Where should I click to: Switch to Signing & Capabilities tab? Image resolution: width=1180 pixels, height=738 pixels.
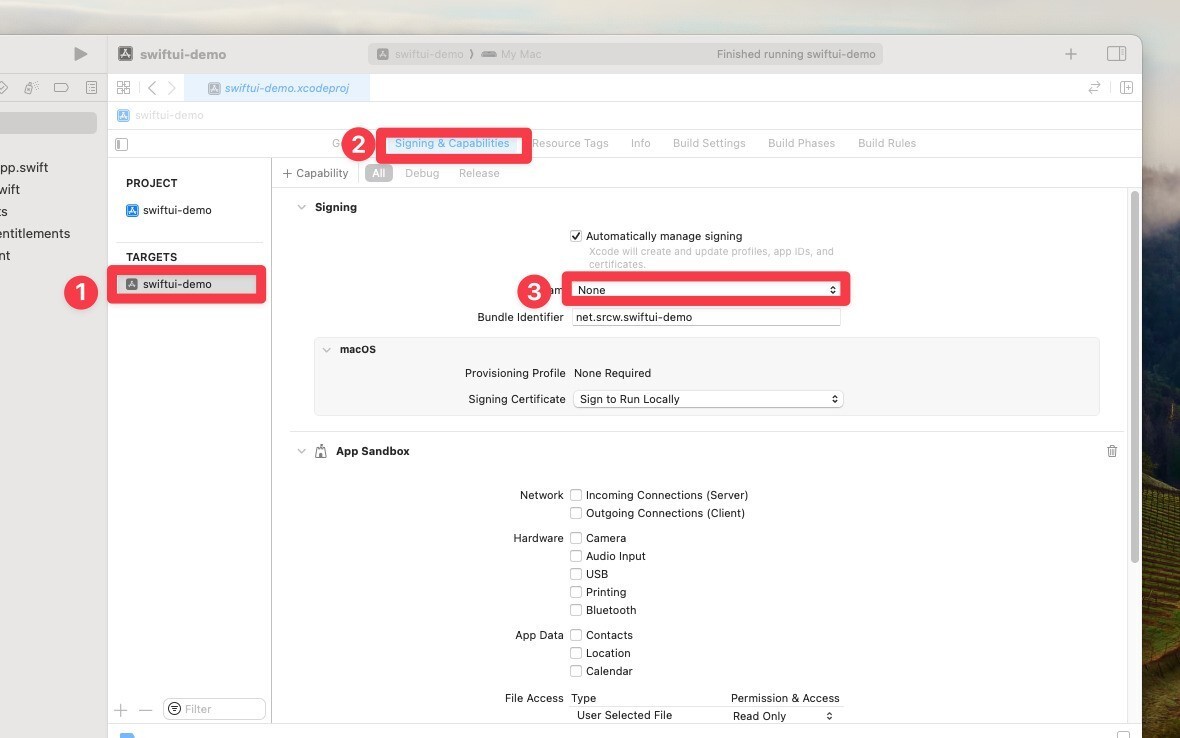(x=452, y=143)
